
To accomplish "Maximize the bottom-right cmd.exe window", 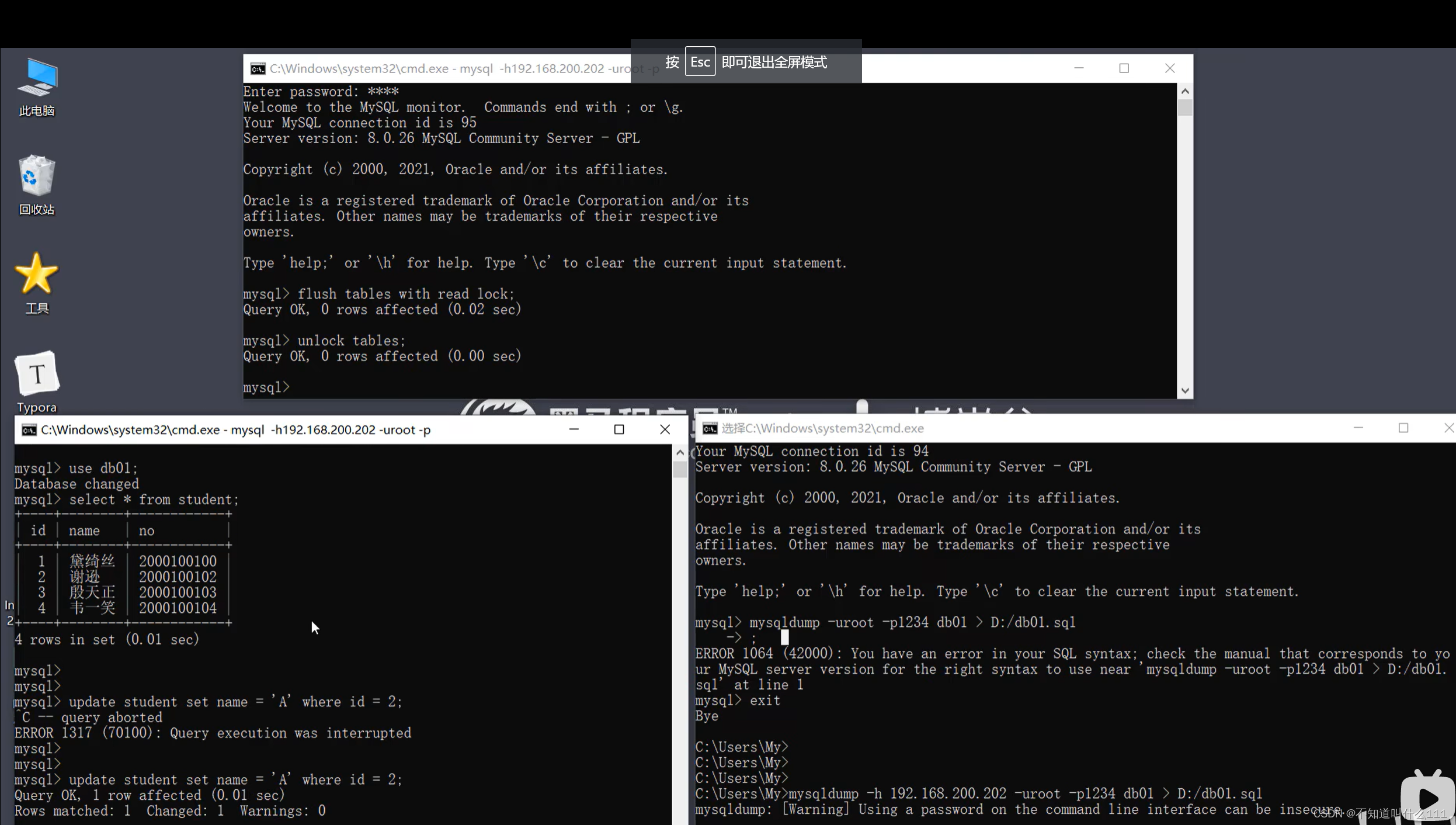I will click(x=1403, y=428).
